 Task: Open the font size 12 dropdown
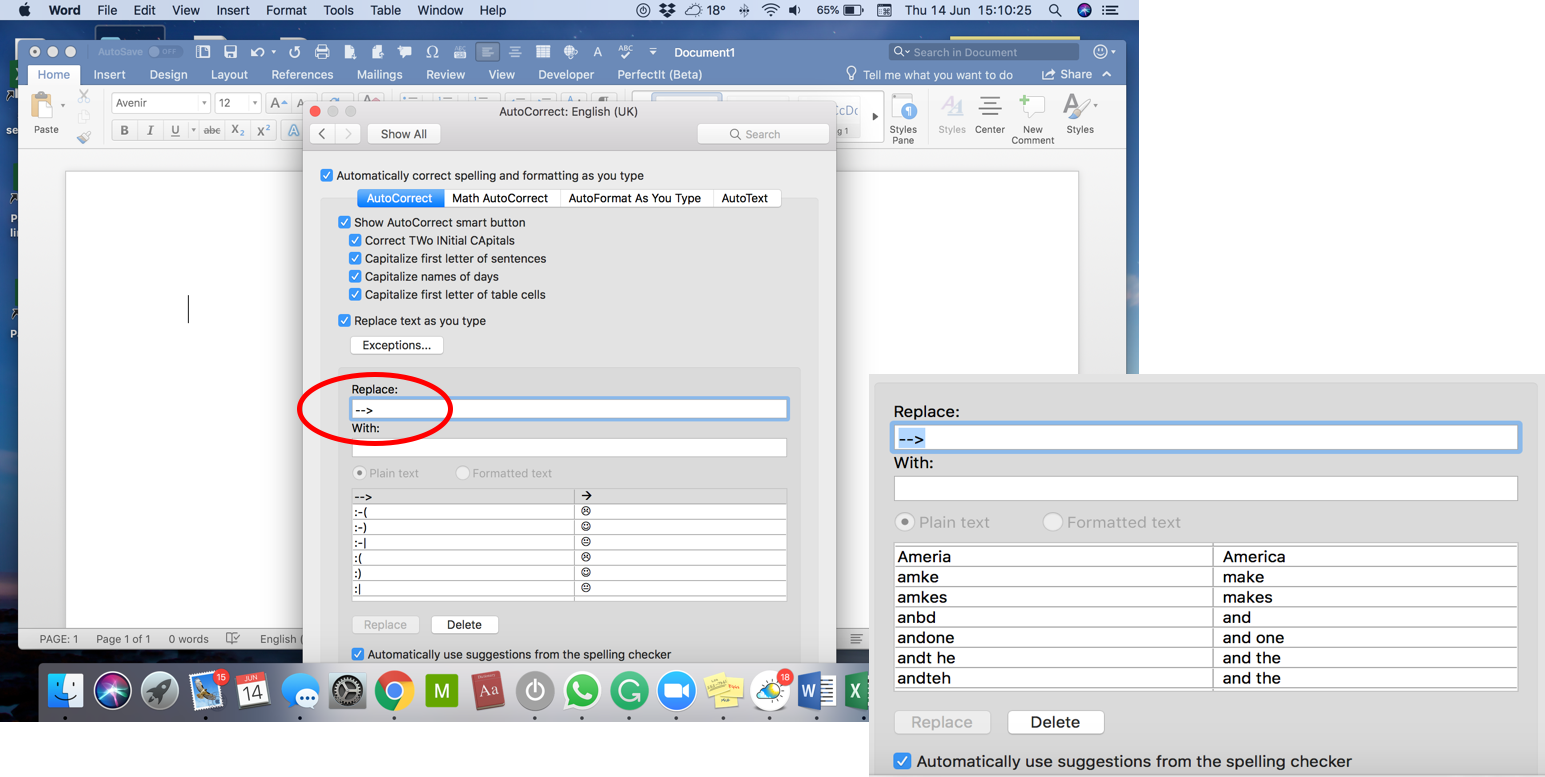point(255,103)
